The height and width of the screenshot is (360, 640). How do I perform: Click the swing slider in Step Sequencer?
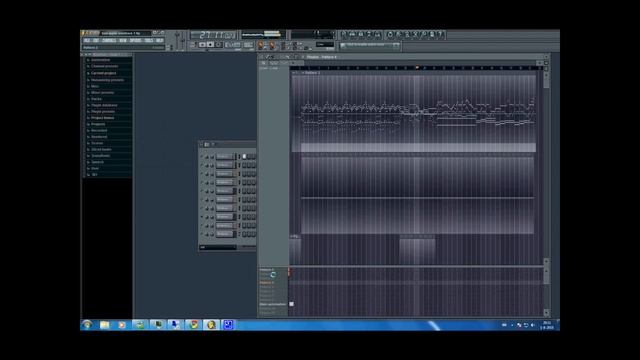click(x=248, y=247)
